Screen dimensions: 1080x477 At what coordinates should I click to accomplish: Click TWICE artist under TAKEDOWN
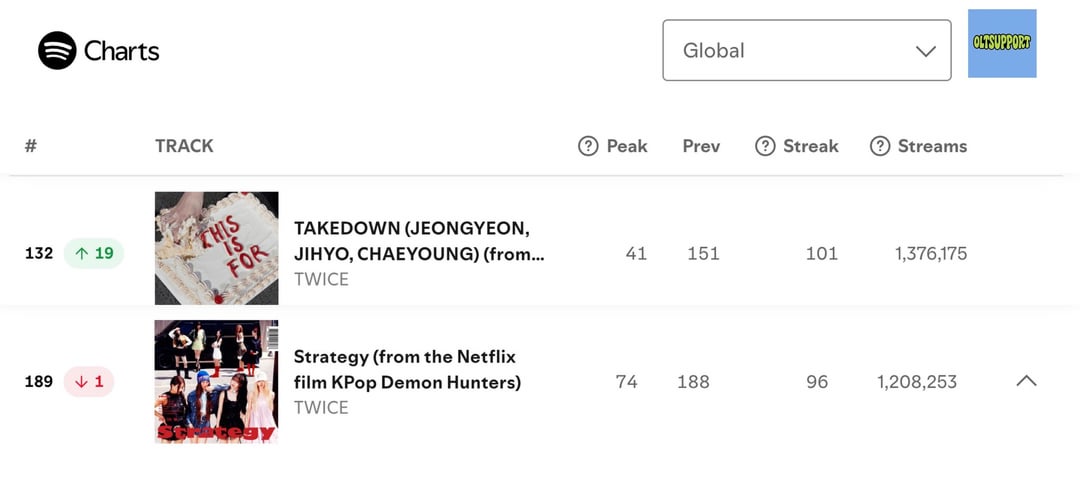click(321, 279)
